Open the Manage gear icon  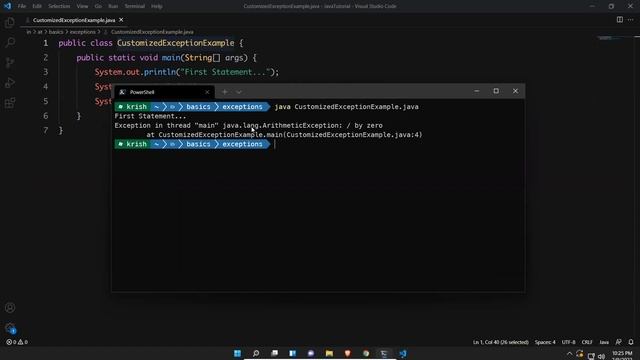pyautogui.click(x=10, y=328)
